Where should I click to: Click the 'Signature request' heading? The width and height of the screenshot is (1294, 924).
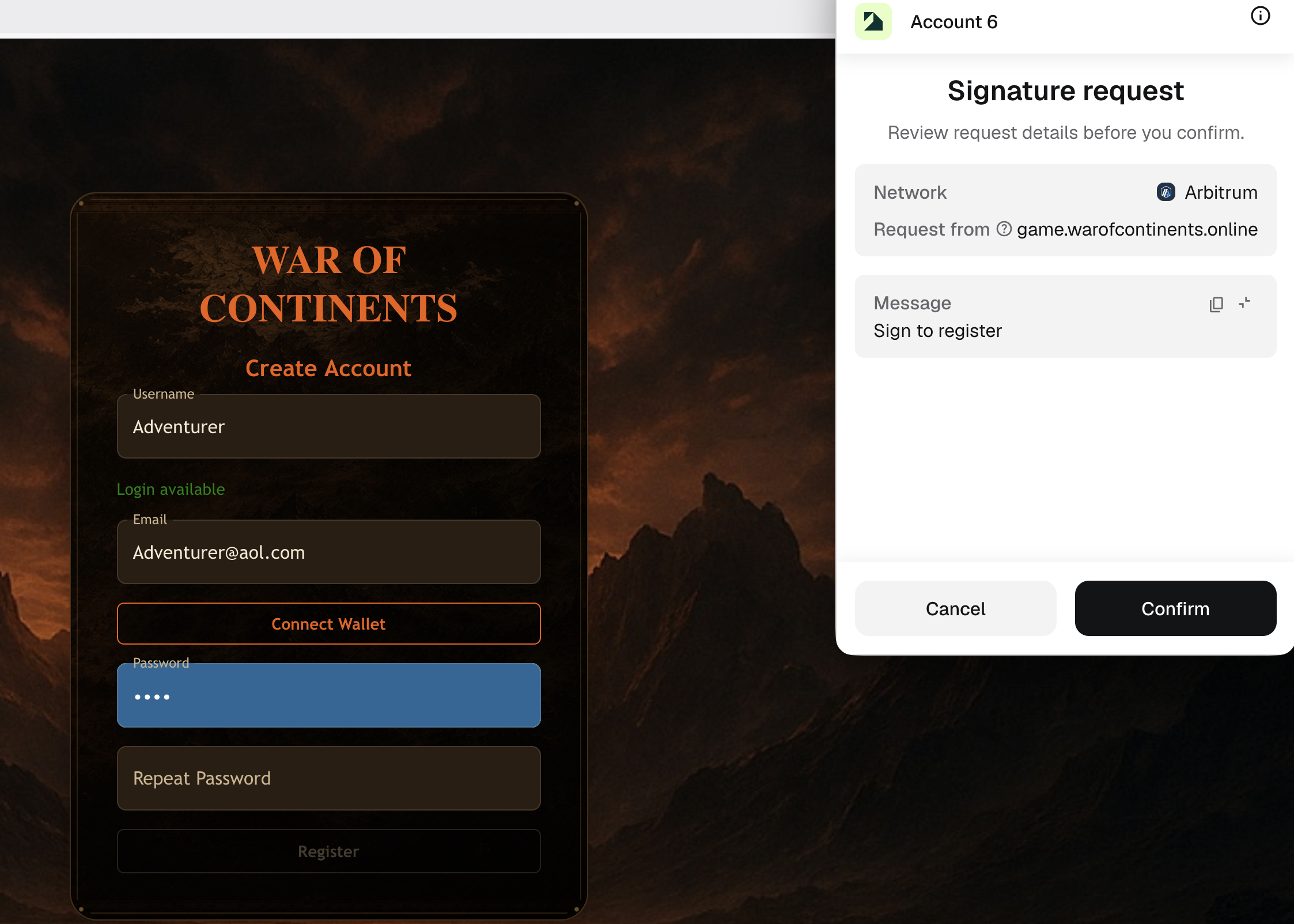(x=1065, y=91)
